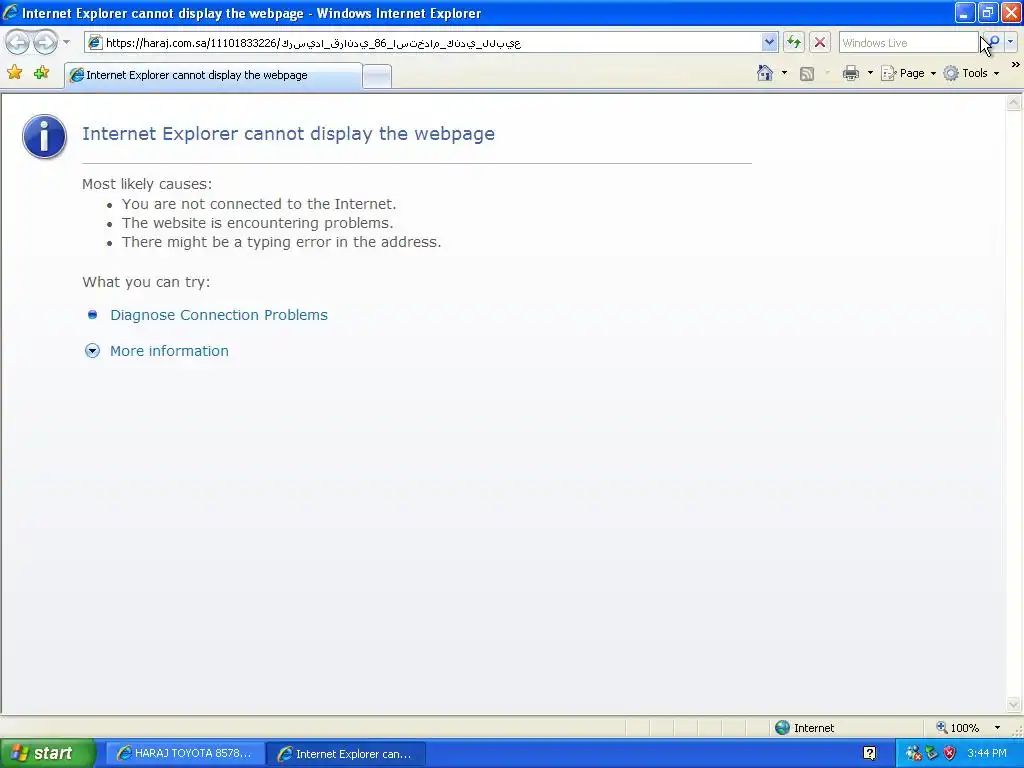The height and width of the screenshot is (768, 1024).
Task: Click the red security shield tray icon
Action: tap(950, 754)
